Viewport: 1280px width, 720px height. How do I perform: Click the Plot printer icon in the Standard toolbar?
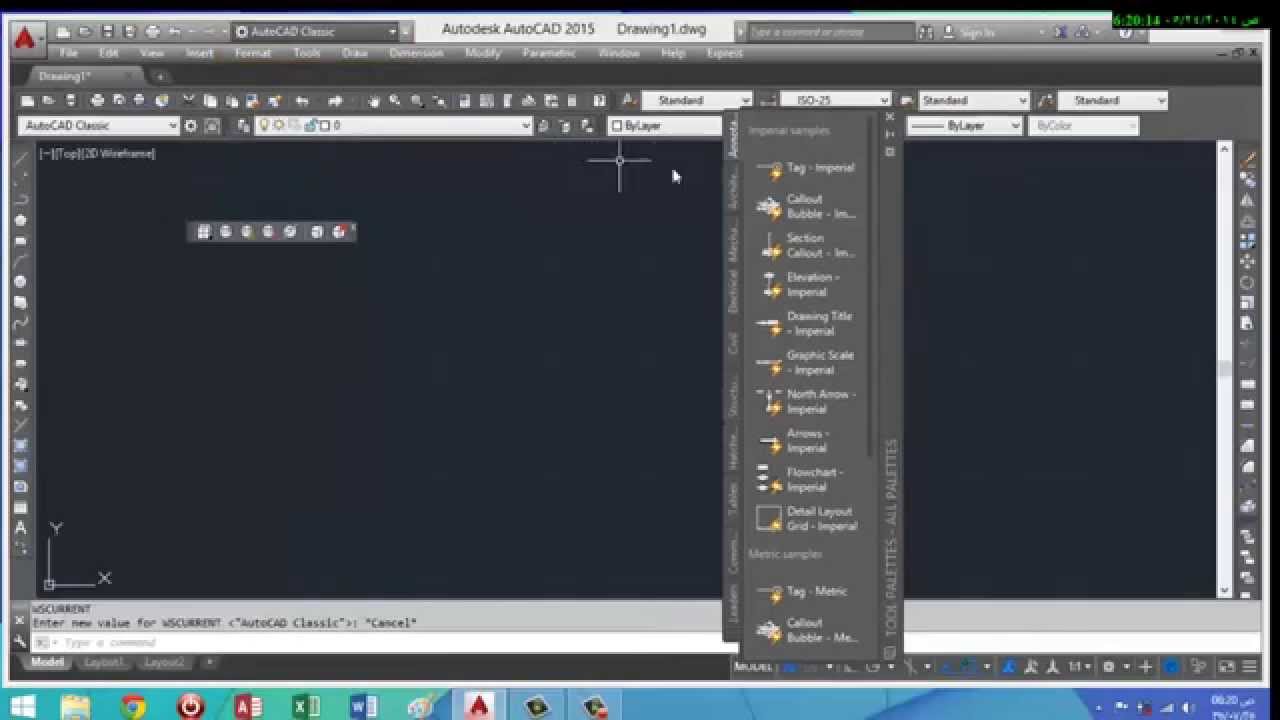(x=97, y=100)
